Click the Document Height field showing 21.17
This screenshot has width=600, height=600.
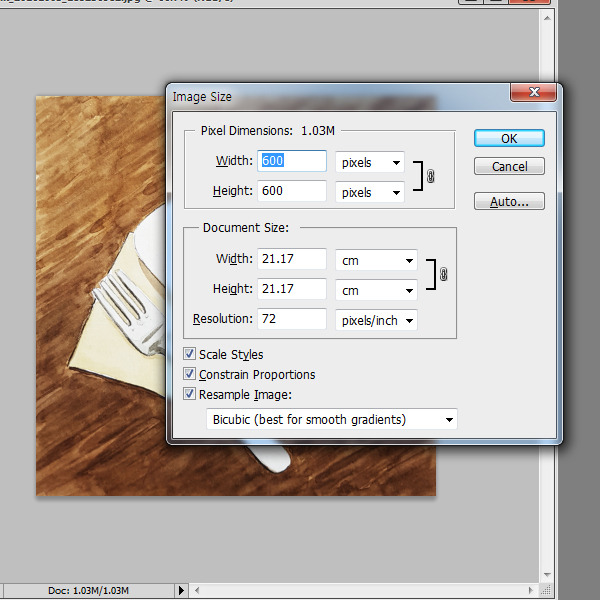292,289
